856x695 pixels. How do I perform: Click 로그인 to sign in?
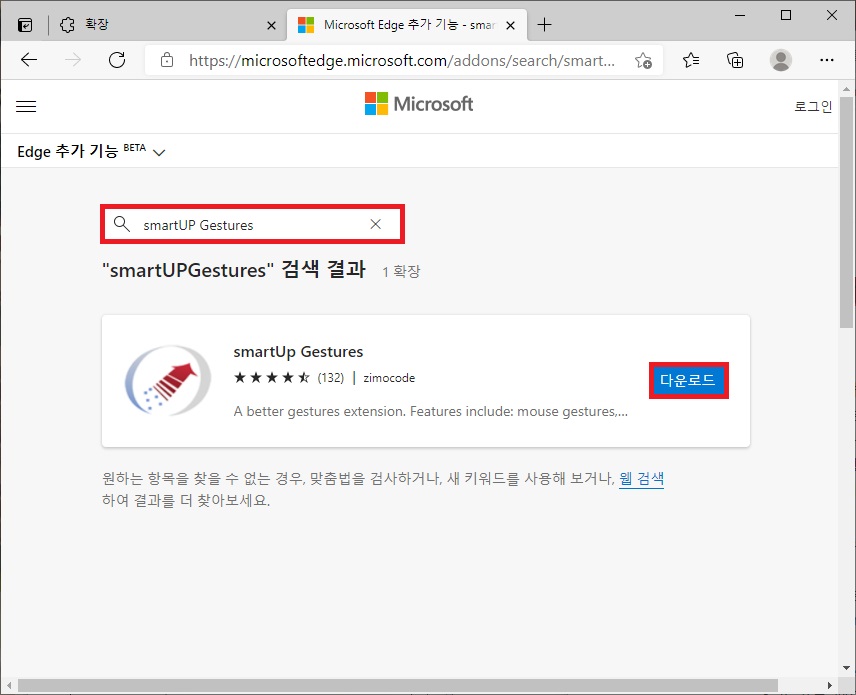[x=813, y=106]
